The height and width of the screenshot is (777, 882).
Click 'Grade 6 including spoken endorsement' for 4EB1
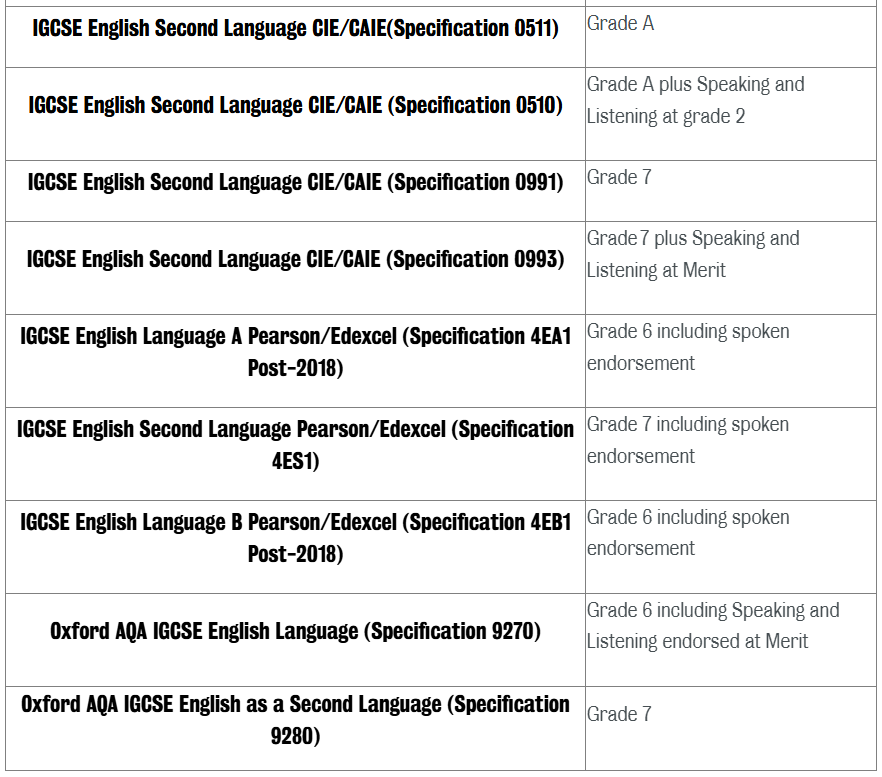click(x=688, y=533)
